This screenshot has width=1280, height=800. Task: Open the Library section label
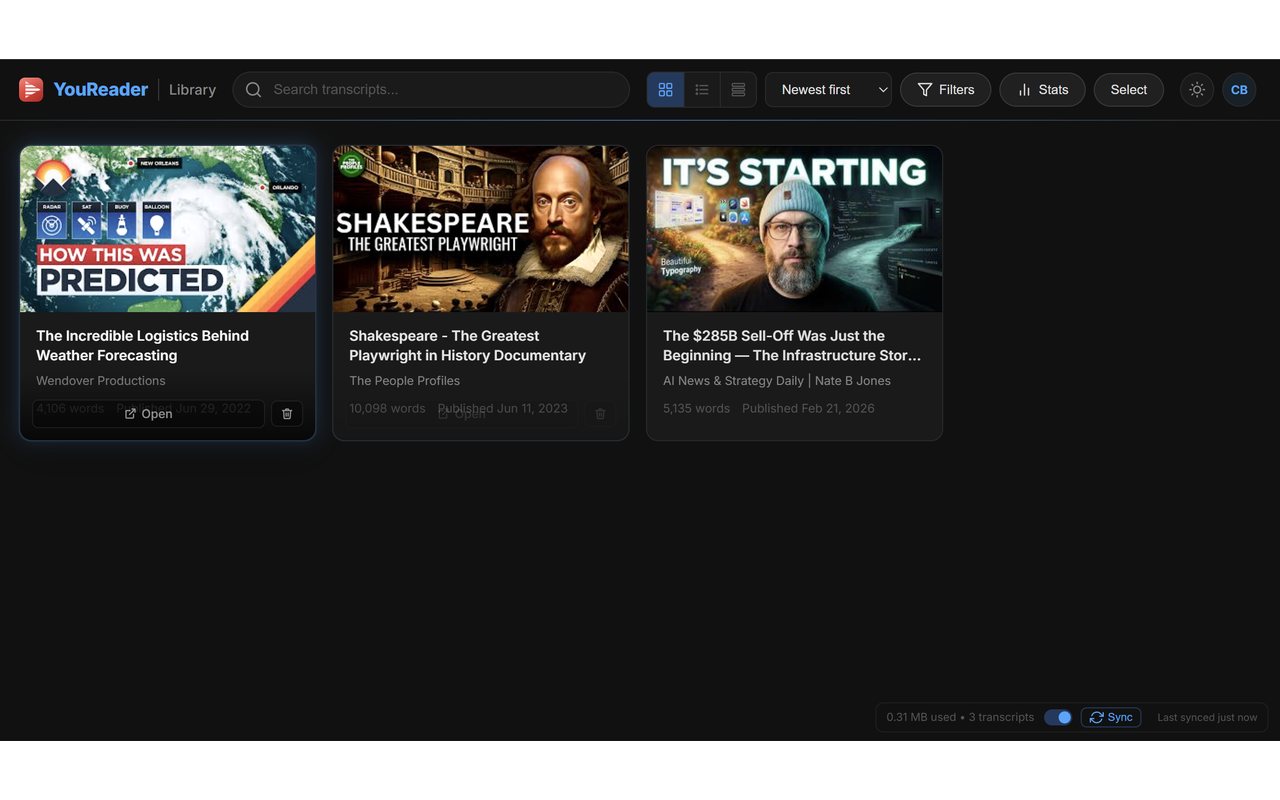click(192, 90)
